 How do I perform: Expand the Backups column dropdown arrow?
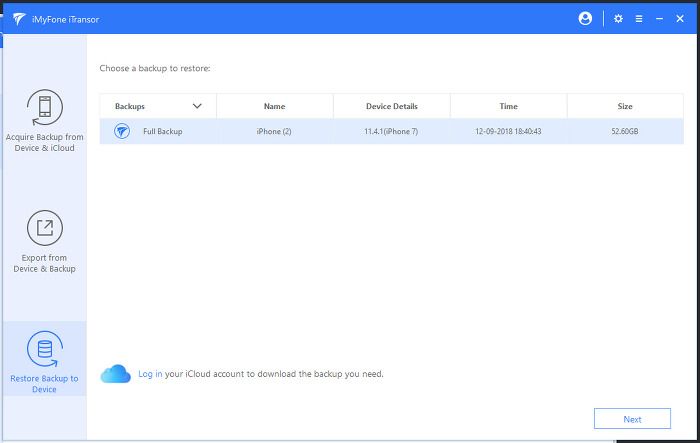point(197,106)
